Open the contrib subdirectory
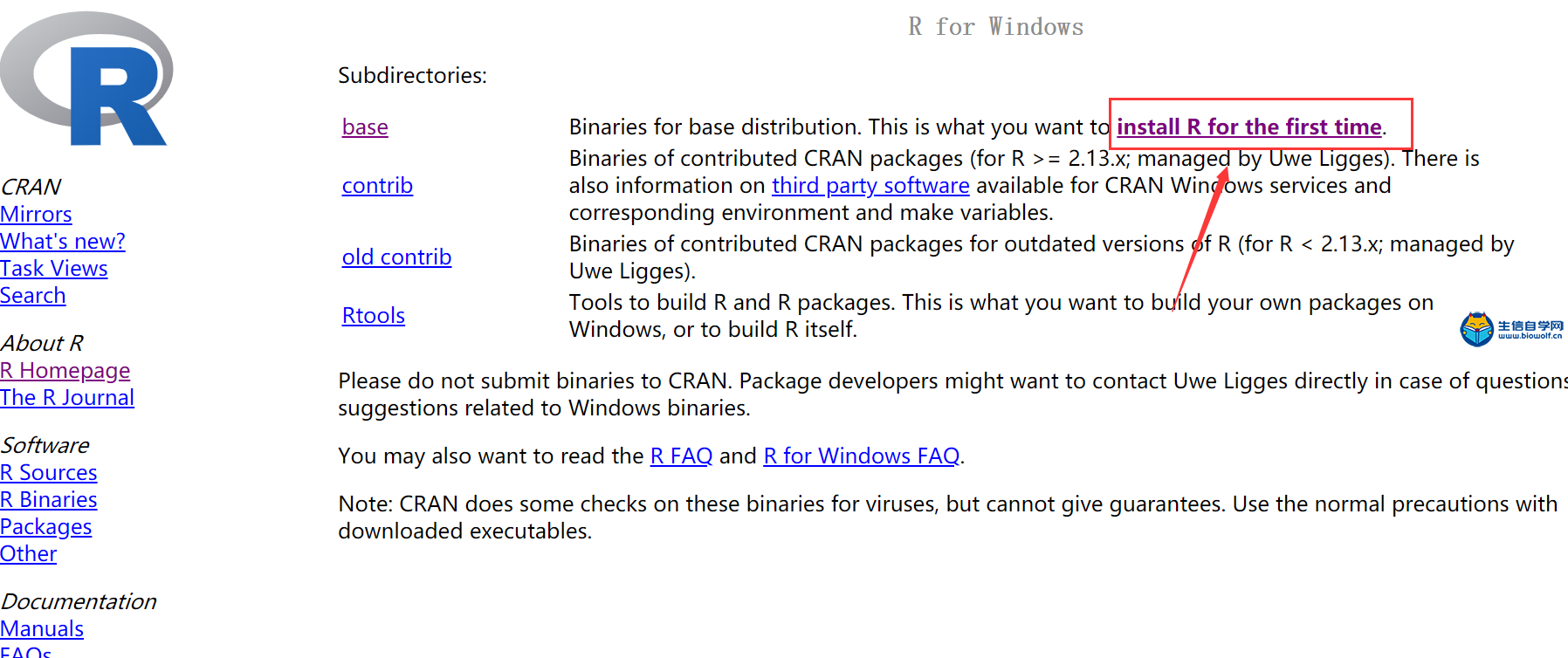 [377, 186]
